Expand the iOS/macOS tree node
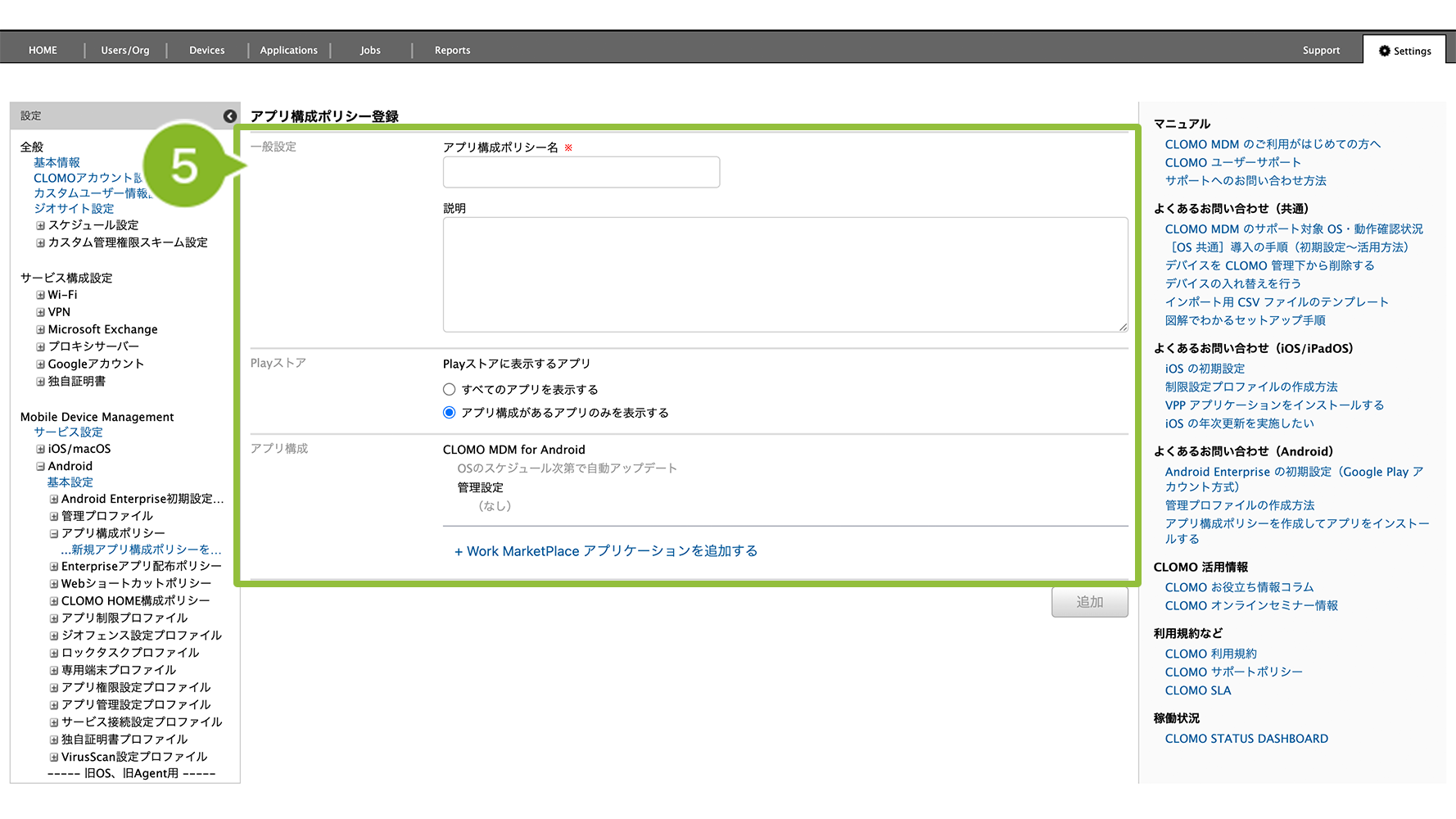Image resolution: width=1456 pixels, height=819 pixels. point(40,449)
